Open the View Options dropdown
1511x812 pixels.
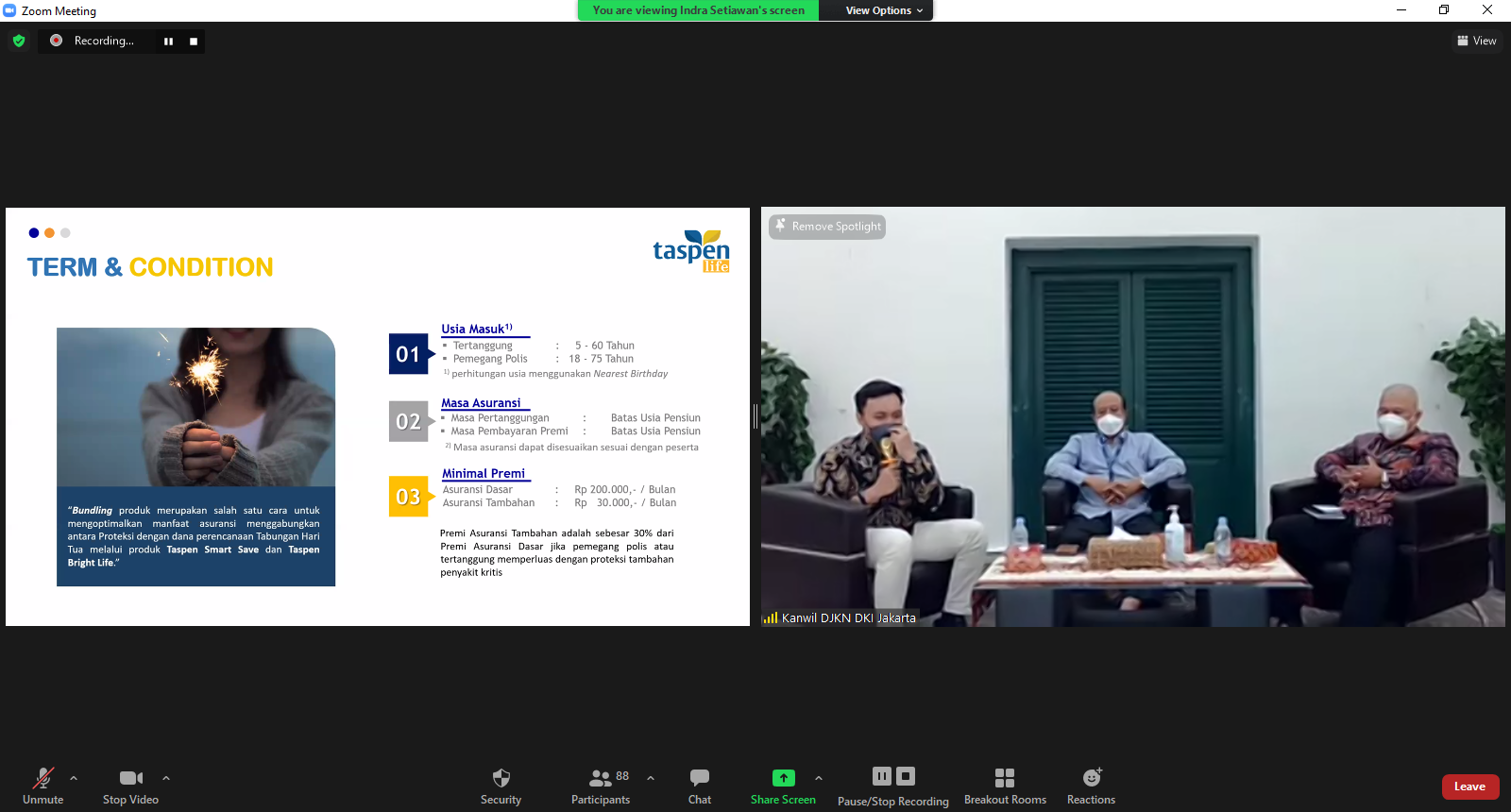point(883,10)
